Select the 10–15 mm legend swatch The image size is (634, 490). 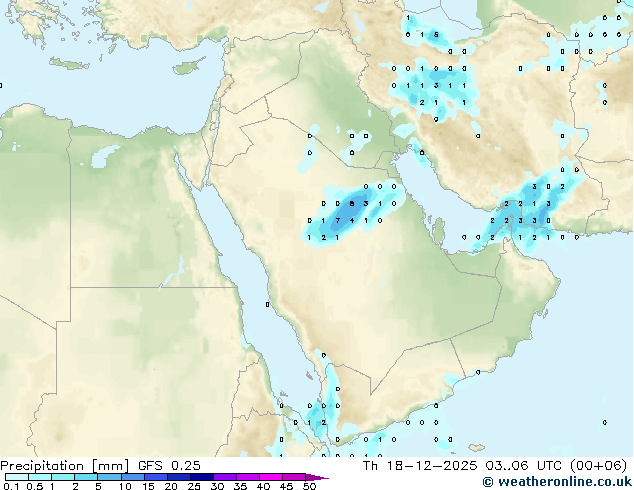[x=133, y=477]
